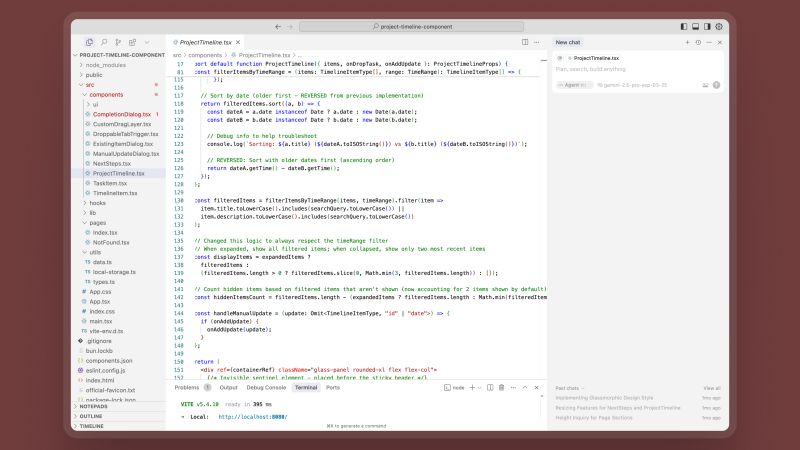This screenshot has height=450, width=800.
Task: Open the Extensions view icon
Action: coord(133,42)
